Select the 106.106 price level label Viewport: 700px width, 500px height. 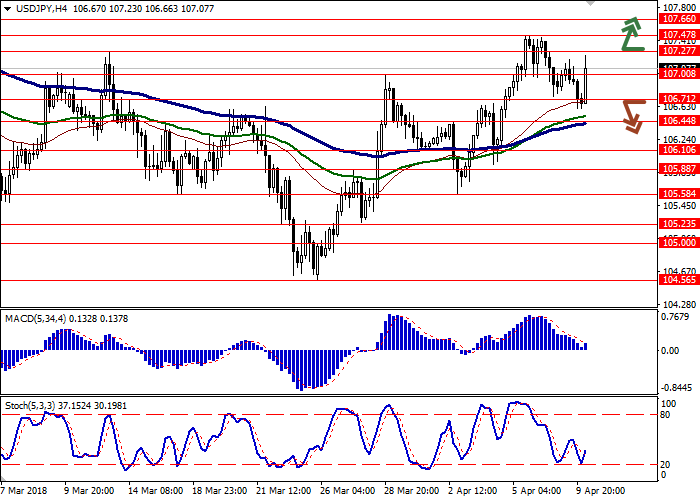(679, 149)
